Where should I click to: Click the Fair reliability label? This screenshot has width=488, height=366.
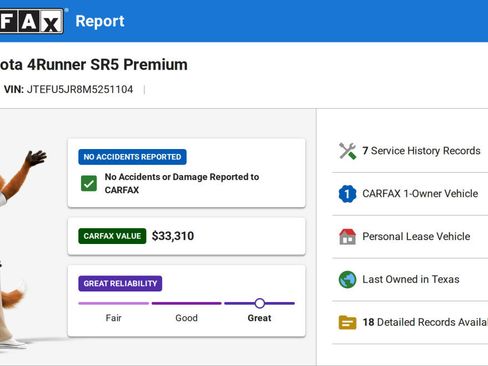(113, 318)
